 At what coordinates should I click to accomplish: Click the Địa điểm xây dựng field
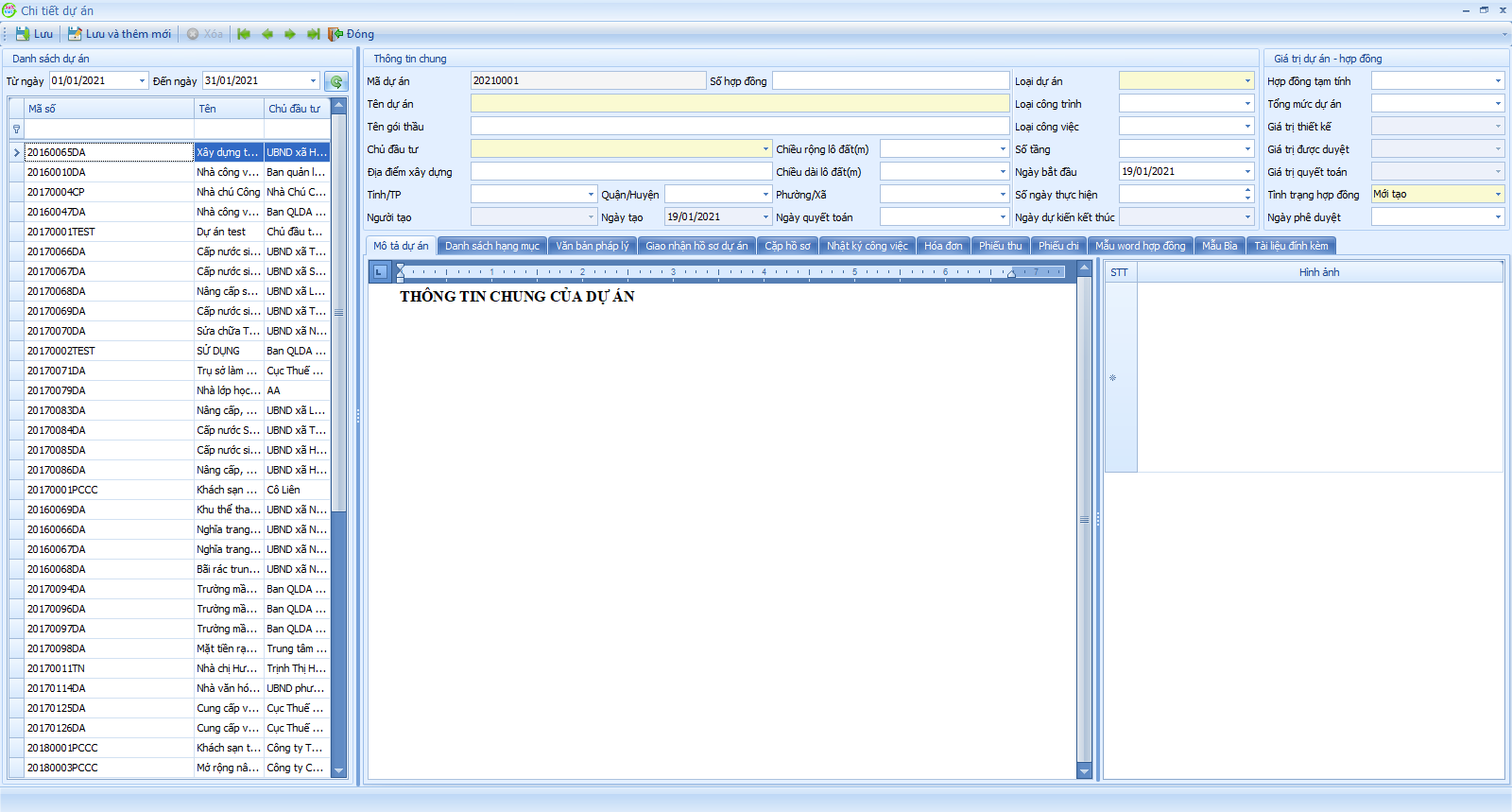coord(622,172)
